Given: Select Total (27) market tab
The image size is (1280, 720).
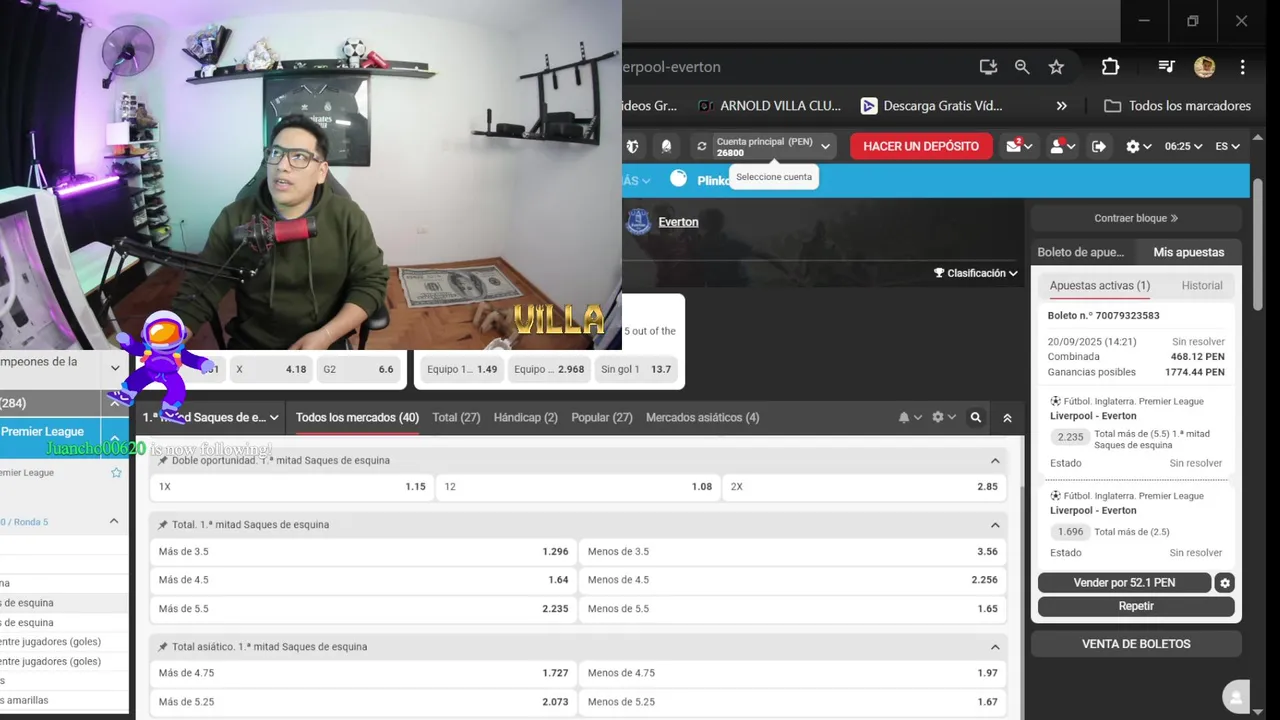Looking at the screenshot, I should 456,417.
